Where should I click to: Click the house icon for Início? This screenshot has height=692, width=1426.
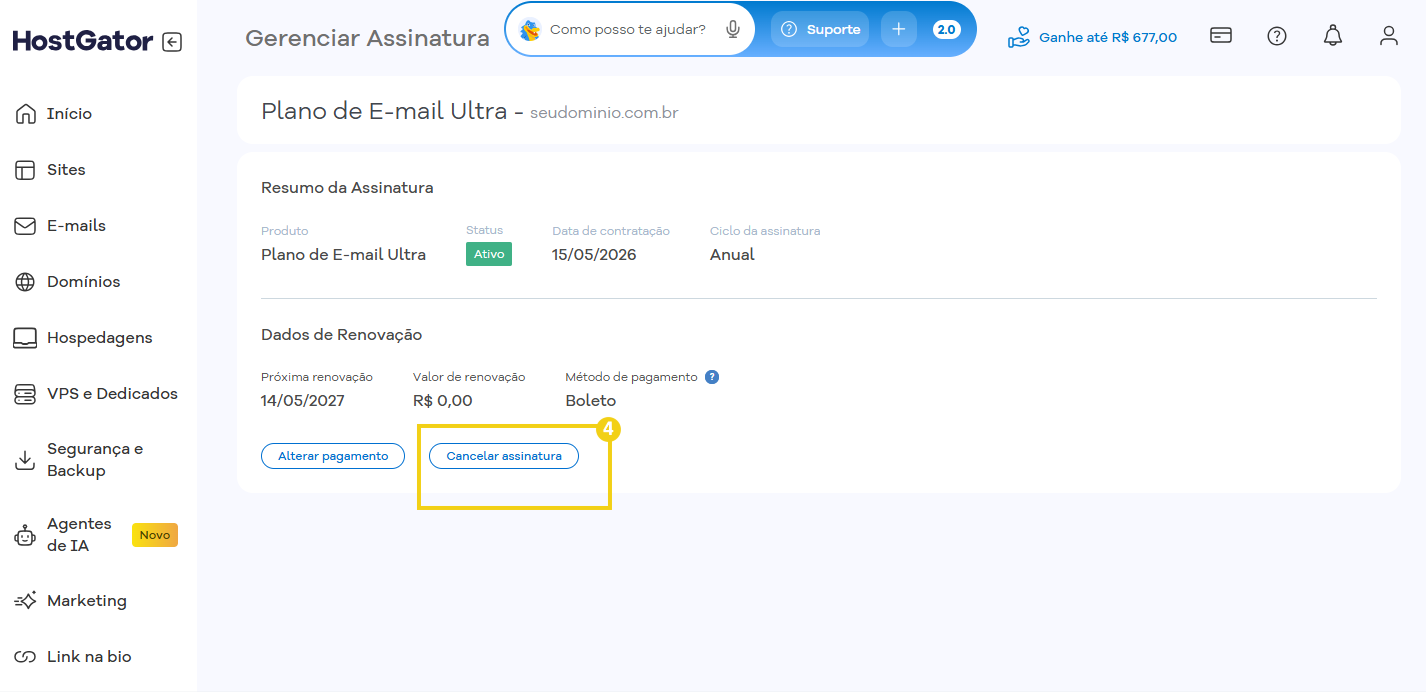click(25, 114)
